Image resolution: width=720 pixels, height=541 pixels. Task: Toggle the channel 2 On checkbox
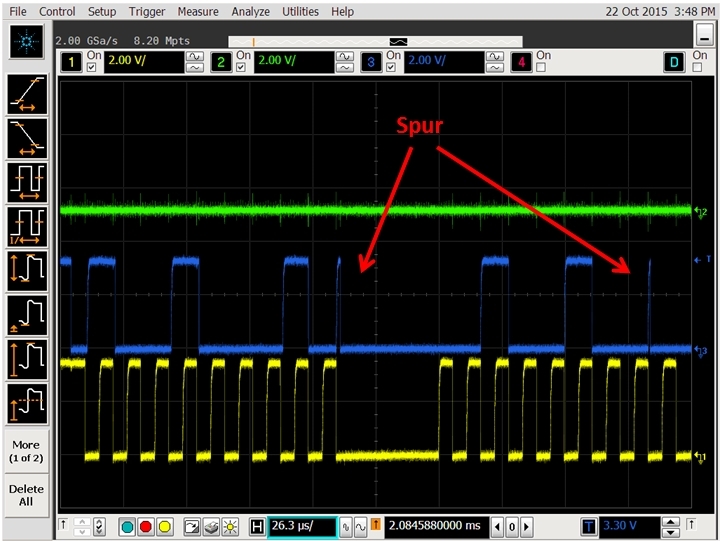(x=241, y=68)
